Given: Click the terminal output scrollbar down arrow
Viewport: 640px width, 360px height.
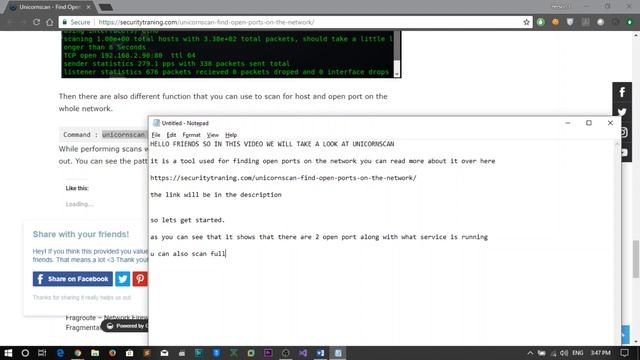Looking at the screenshot, I should (396, 73).
